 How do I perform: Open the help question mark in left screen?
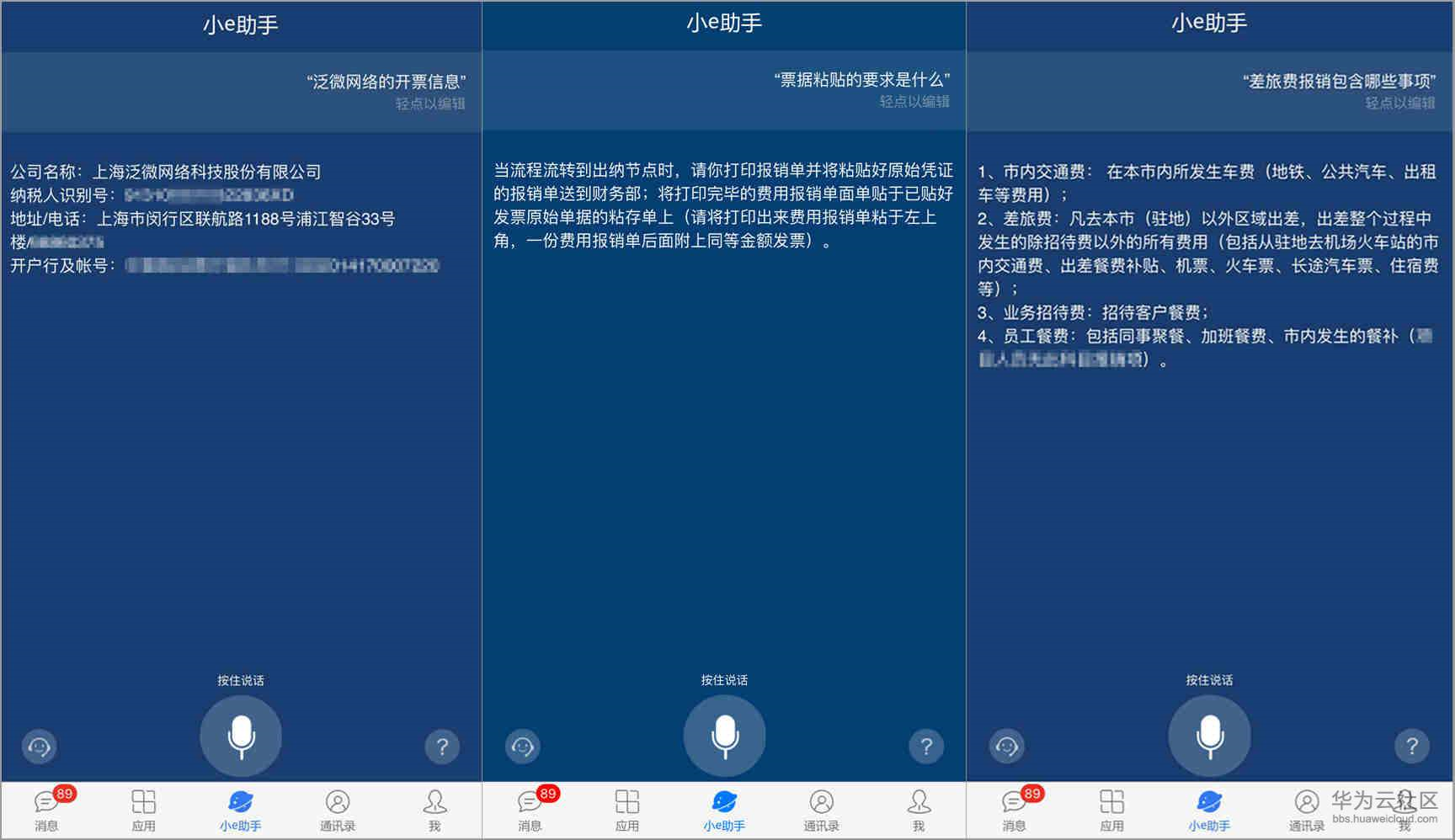[442, 746]
